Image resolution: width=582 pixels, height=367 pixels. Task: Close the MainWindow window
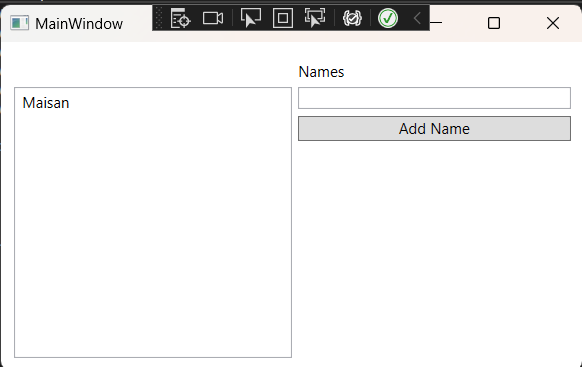[553, 23]
